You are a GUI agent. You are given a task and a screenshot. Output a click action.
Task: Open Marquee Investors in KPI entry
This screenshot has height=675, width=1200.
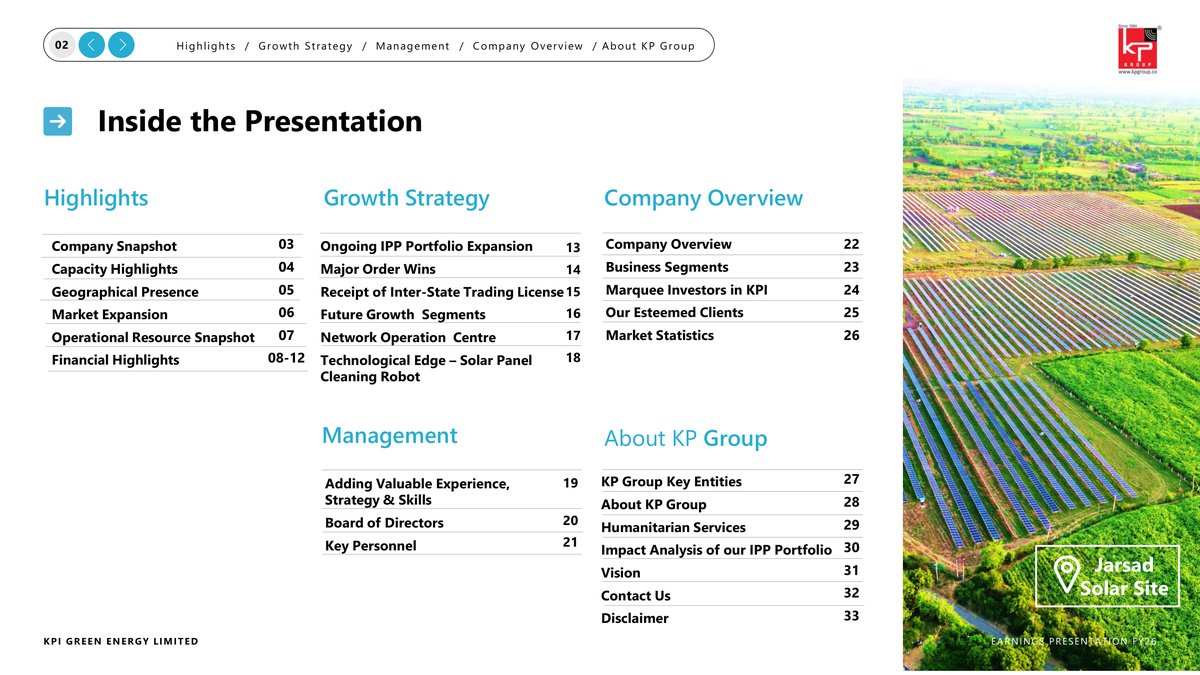click(x=686, y=290)
